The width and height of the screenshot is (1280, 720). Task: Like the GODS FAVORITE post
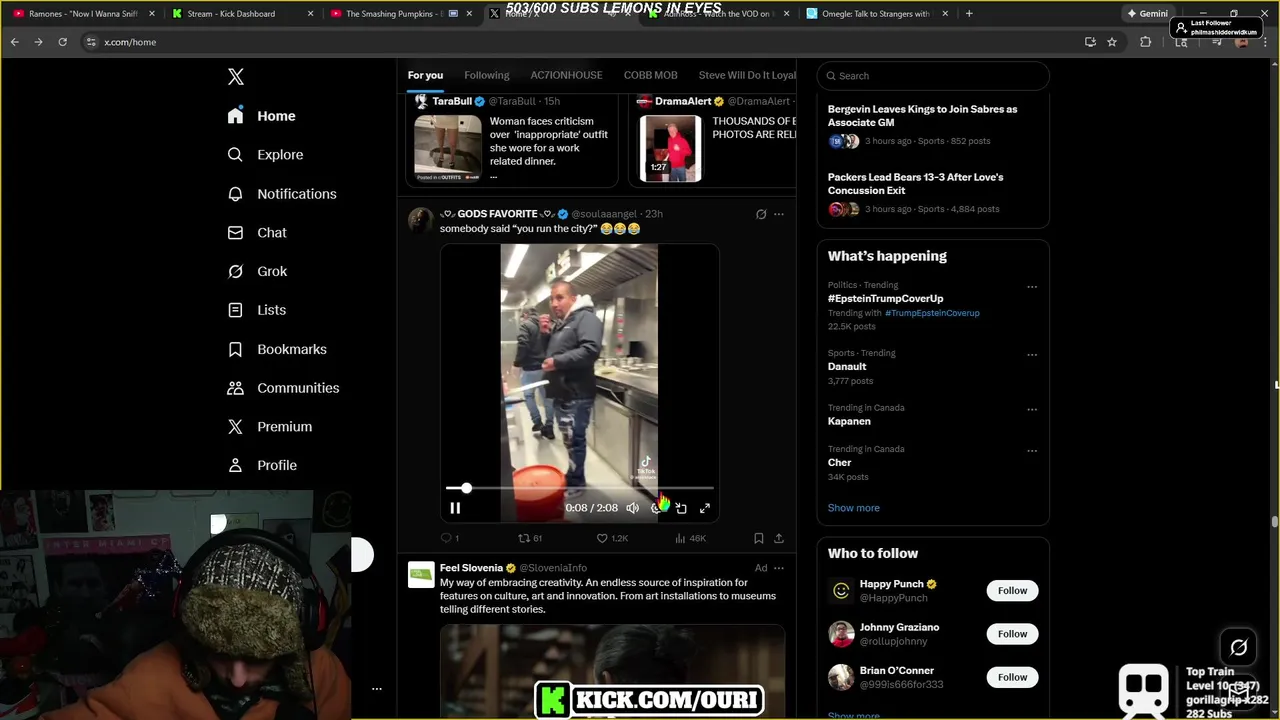tap(612, 538)
